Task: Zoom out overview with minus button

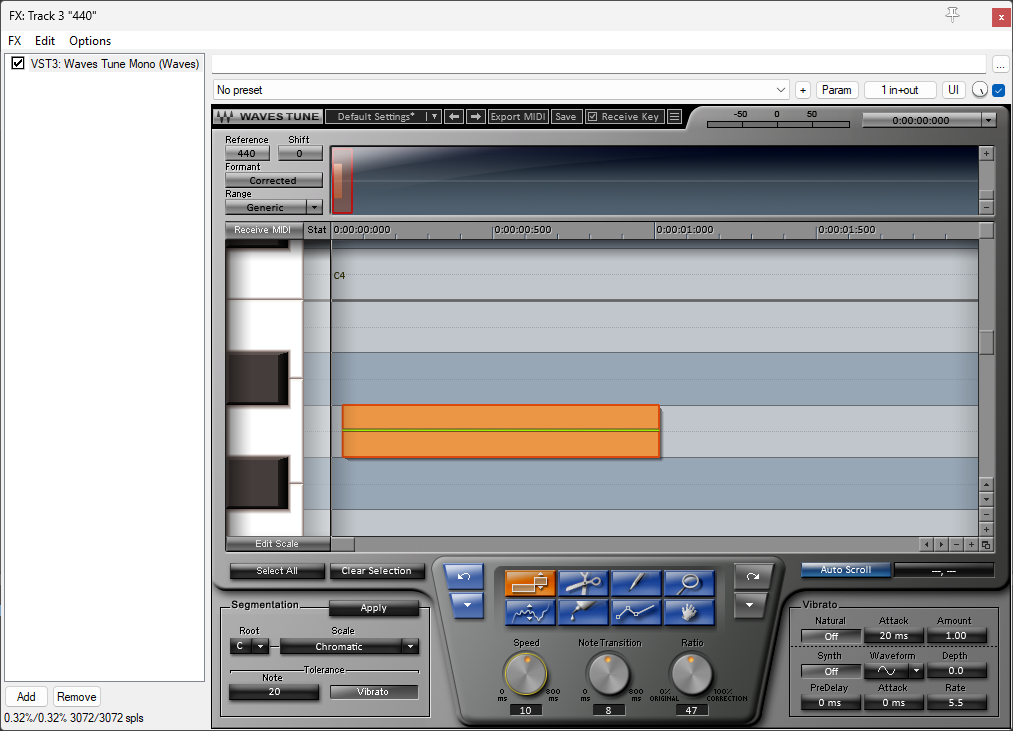Action: (986, 207)
